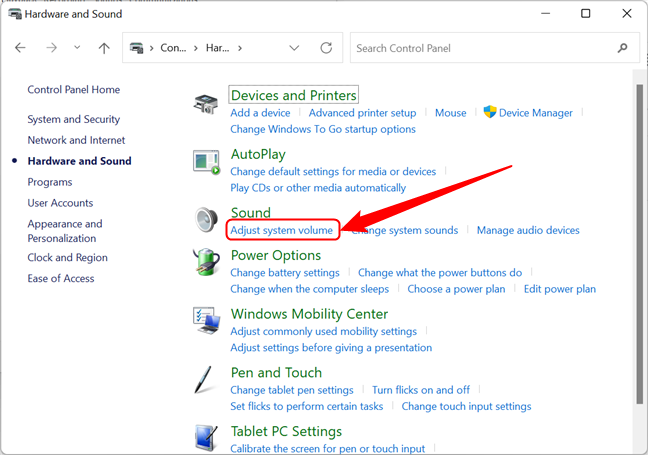Click the Pen and Touch pen icon
This screenshot has height=455, width=648.
coord(204,379)
